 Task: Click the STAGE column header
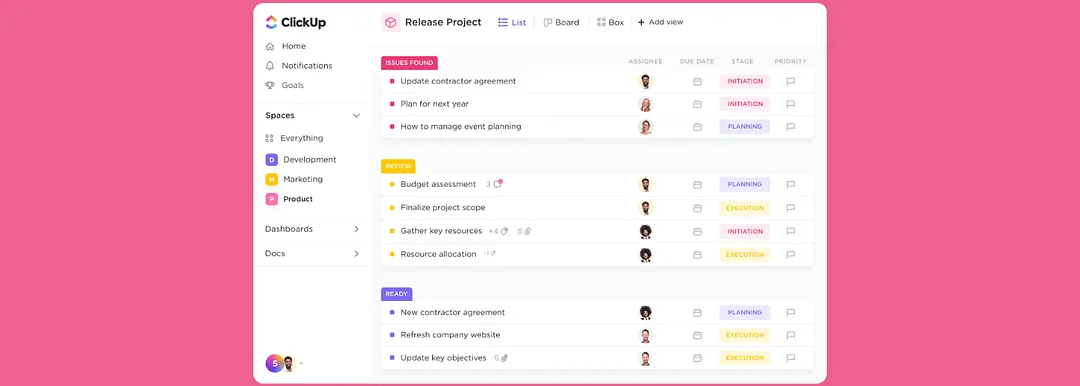click(x=742, y=61)
